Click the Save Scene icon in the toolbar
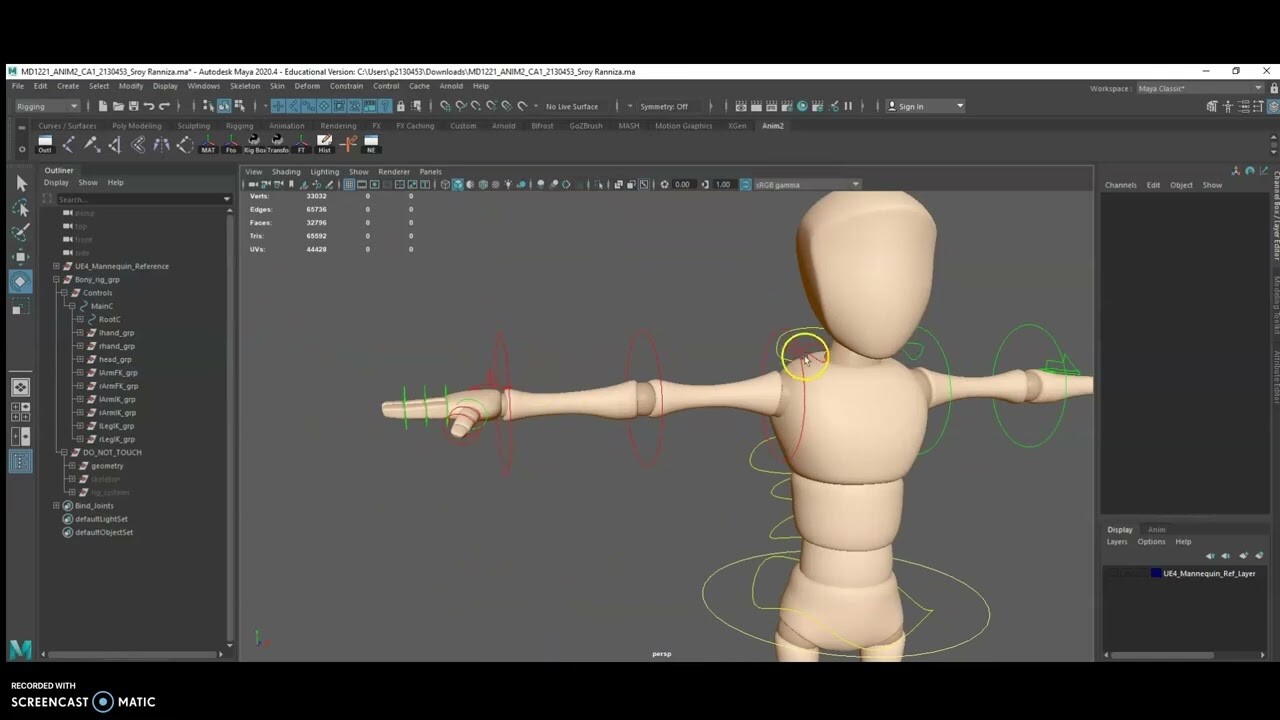Image resolution: width=1280 pixels, height=720 pixels. tap(133, 105)
